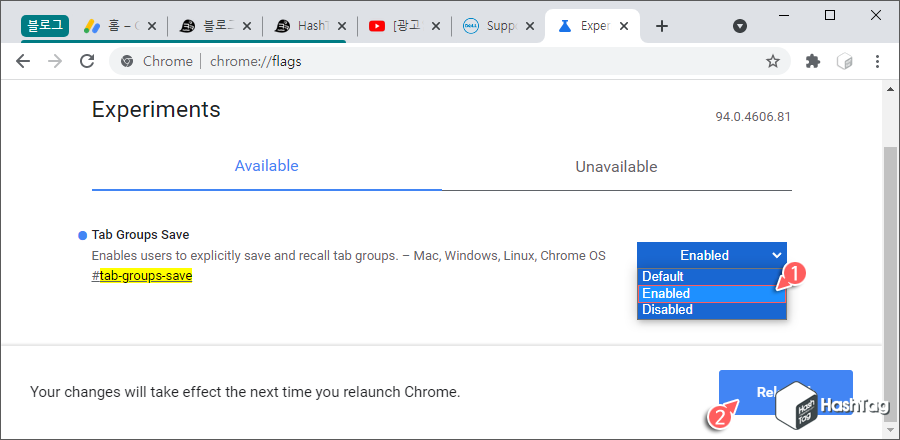This screenshot has height=440, width=900.
Task: Maximize the Chrome window
Action: point(830,15)
